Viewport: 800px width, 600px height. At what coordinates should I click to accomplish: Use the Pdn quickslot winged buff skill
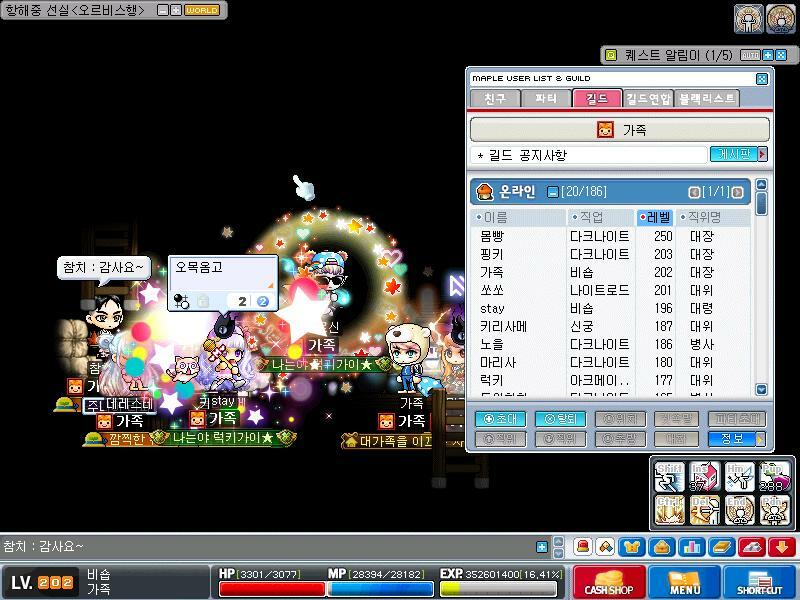click(774, 510)
